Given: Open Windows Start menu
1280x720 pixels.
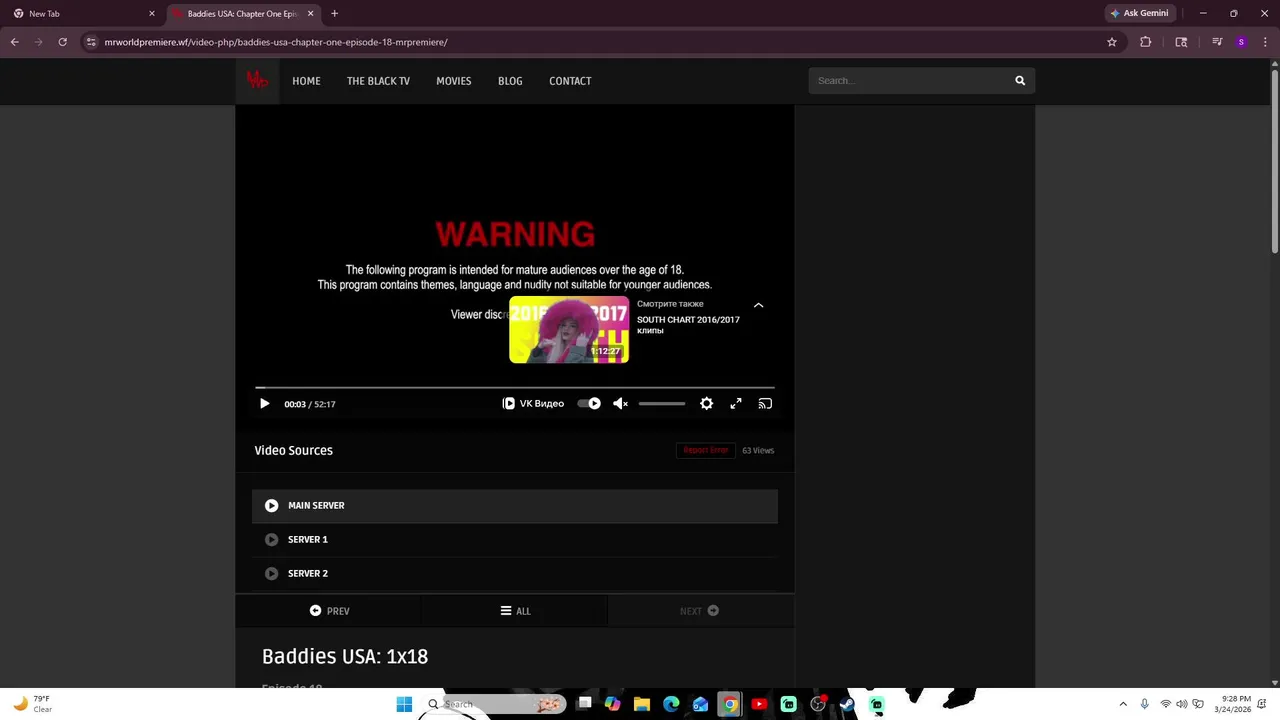Looking at the screenshot, I should point(404,704).
